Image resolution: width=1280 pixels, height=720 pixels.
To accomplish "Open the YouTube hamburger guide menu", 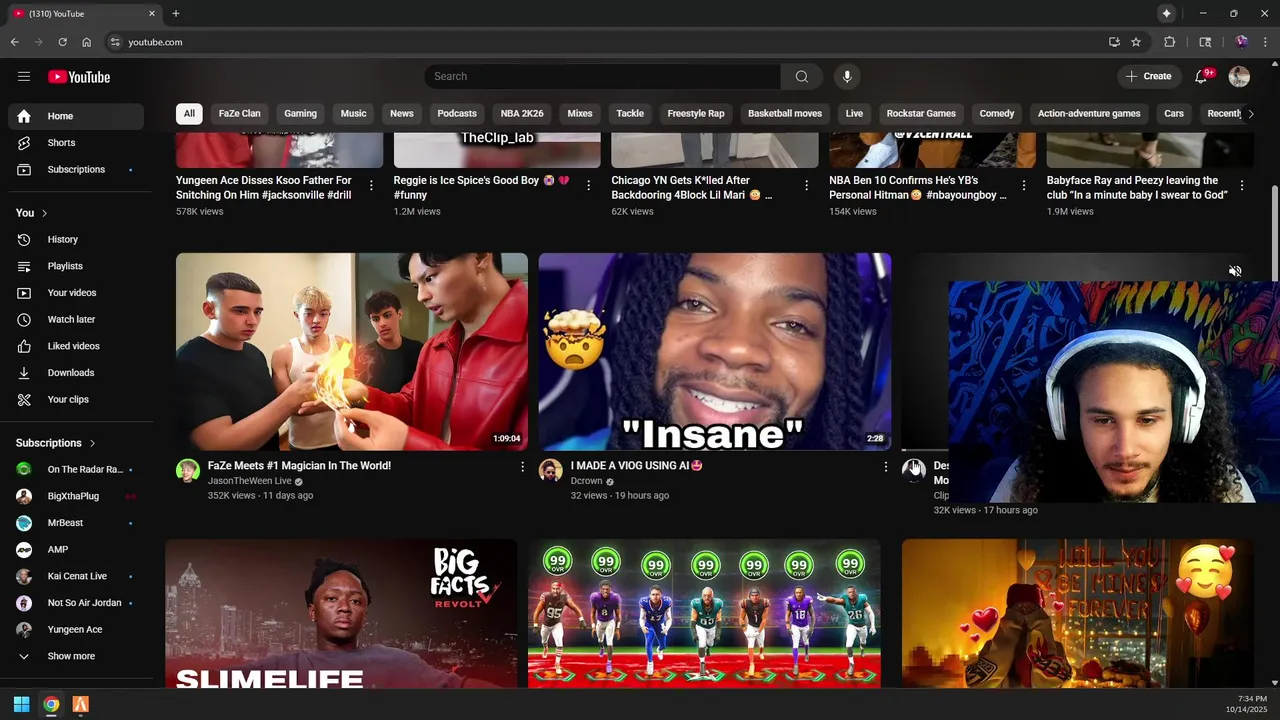I will pyautogui.click(x=24, y=77).
